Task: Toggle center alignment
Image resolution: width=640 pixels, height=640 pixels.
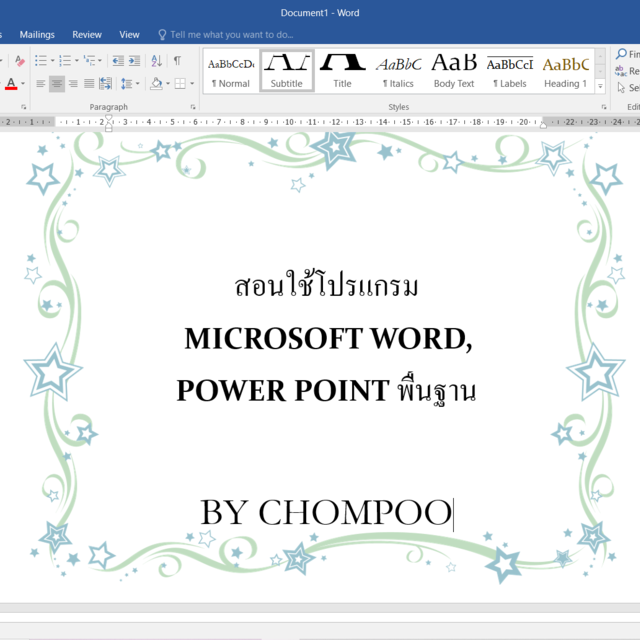Action: pyautogui.click(x=57, y=84)
